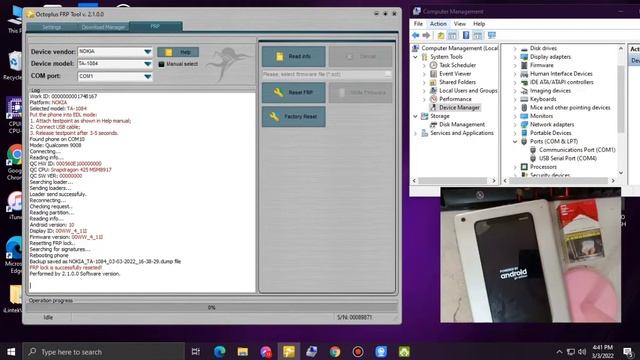The image size is (640, 360).
Task: Click the Reset FRP button
Action: point(293,93)
